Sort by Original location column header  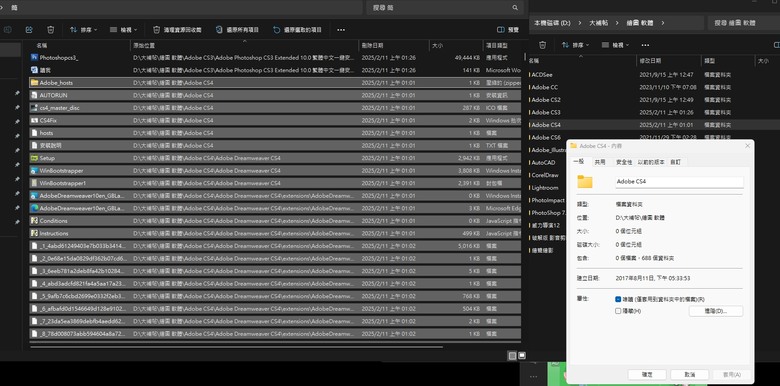[244, 45]
